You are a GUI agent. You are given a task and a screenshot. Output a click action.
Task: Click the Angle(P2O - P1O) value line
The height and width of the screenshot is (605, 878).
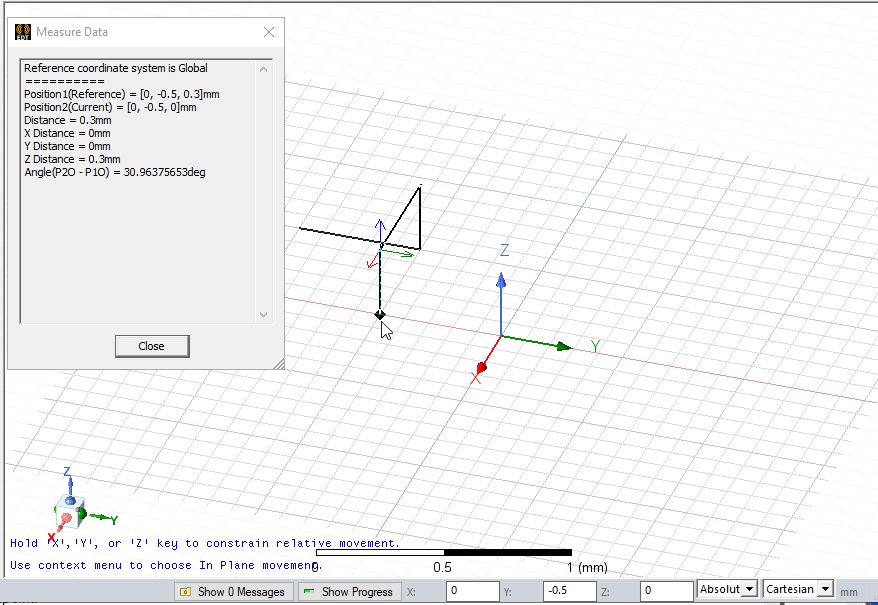point(115,172)
